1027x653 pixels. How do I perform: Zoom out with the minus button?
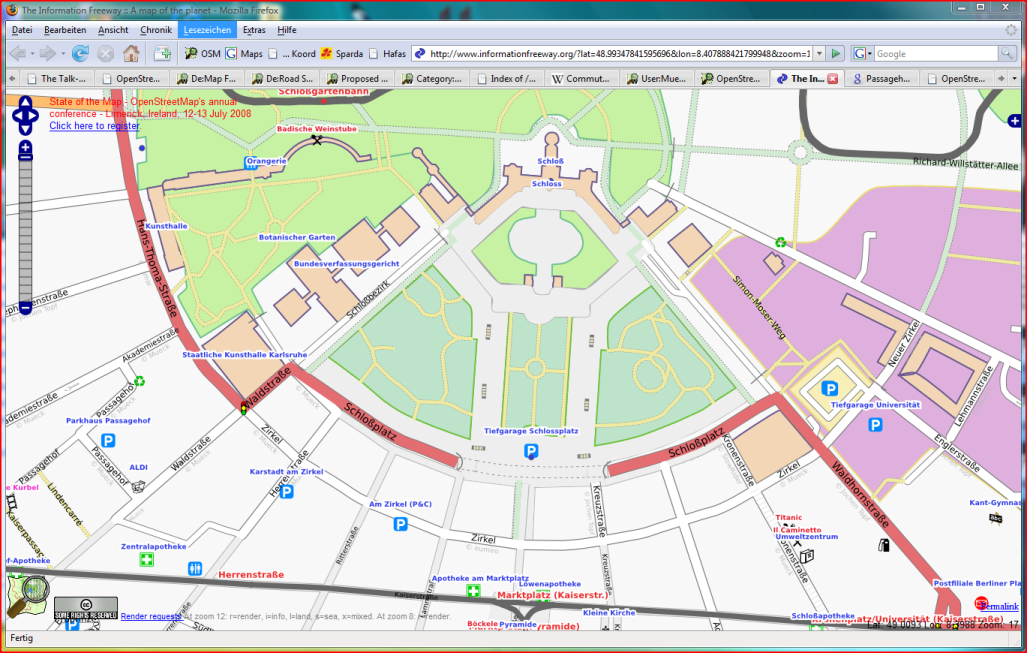(x=25, y=307)
